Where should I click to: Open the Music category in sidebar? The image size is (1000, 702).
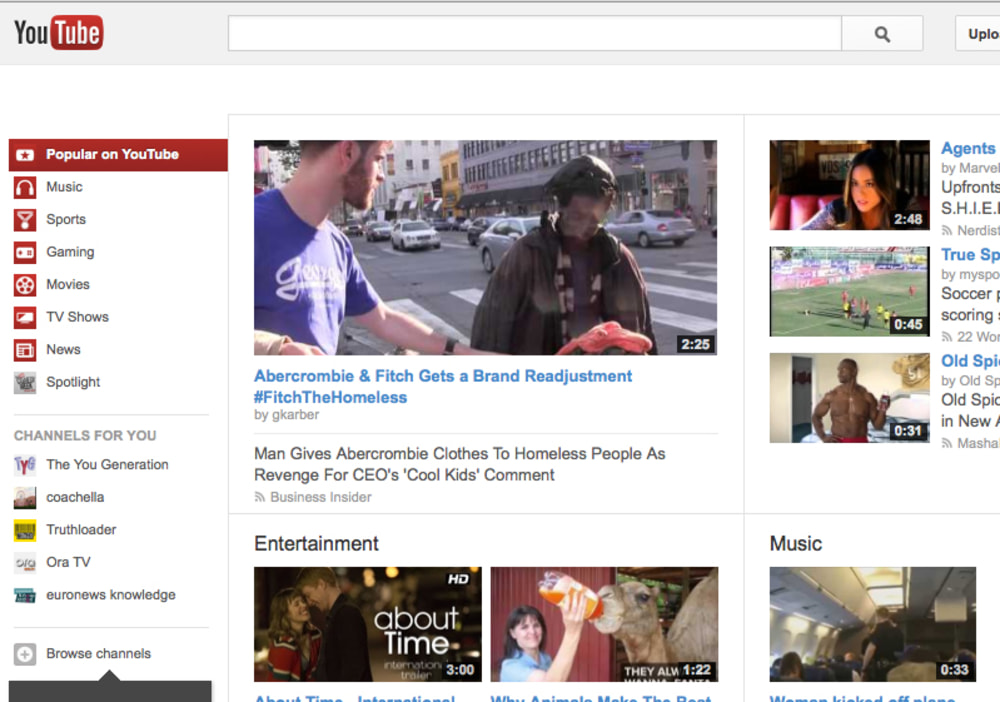click(64, 187)
